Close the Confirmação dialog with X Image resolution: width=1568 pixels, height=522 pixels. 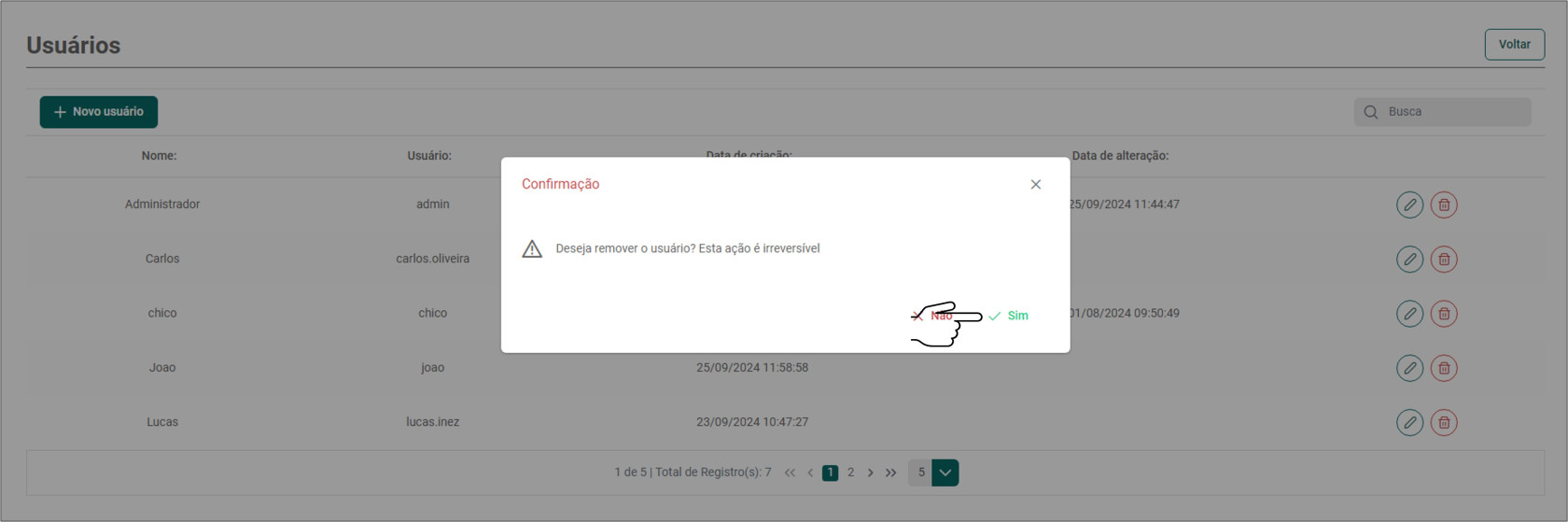[1035, 185]
